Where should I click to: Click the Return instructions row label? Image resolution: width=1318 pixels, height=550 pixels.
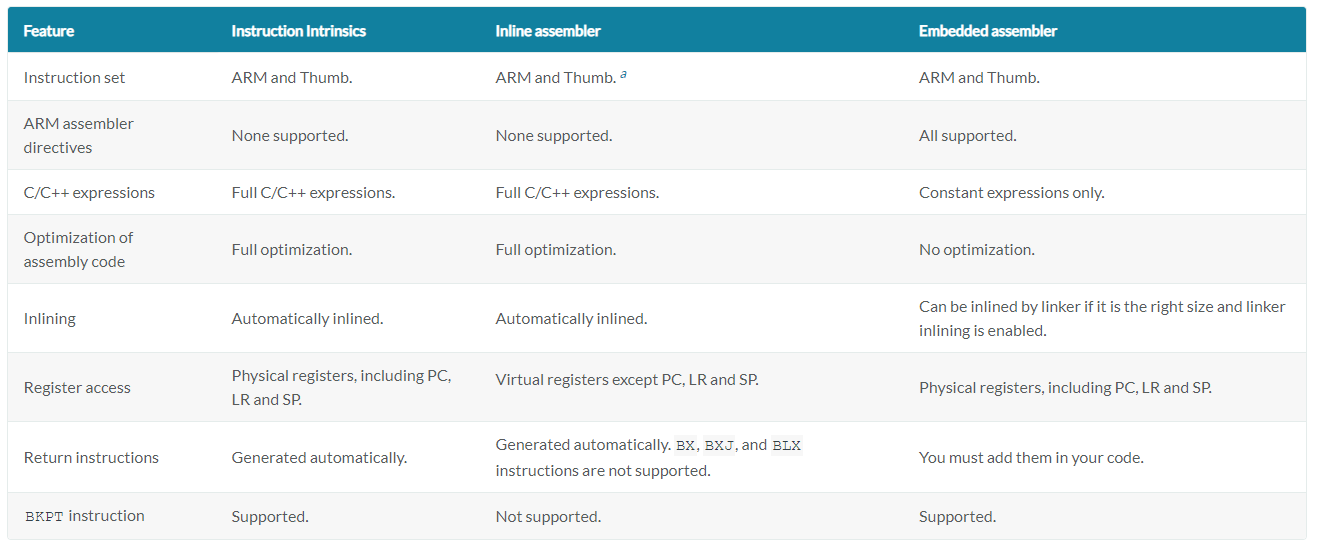pyautogui.click(x=91, y=457)
